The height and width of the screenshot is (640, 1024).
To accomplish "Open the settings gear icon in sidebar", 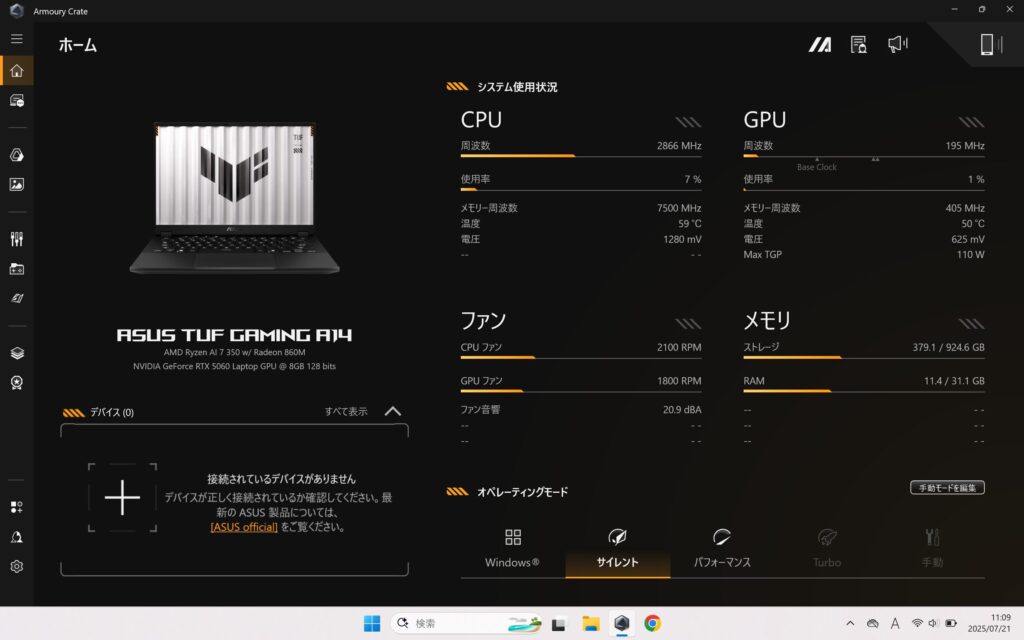I will click(x=16, y=567).
